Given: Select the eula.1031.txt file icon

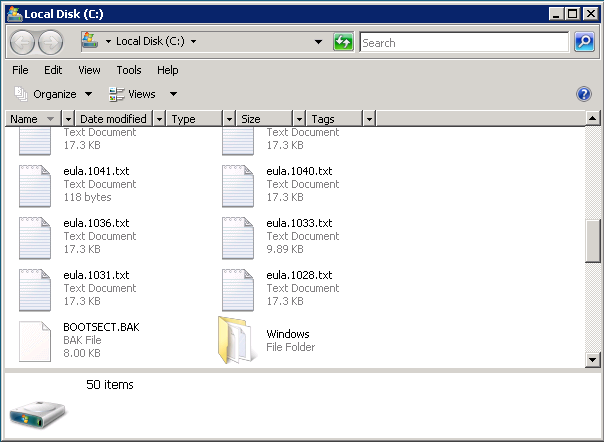Looking at the screenshot, I should (x=35, y=290).
